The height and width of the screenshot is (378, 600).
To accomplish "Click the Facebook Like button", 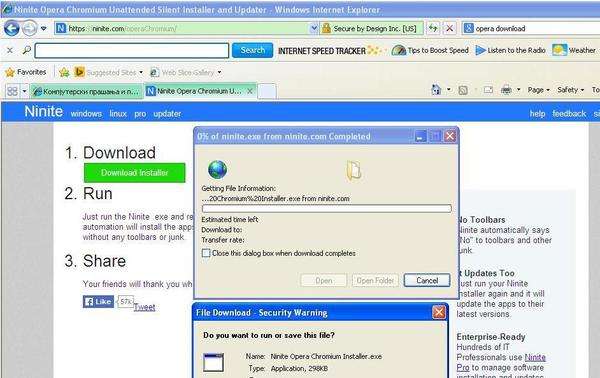I will [x=98, y=301].
